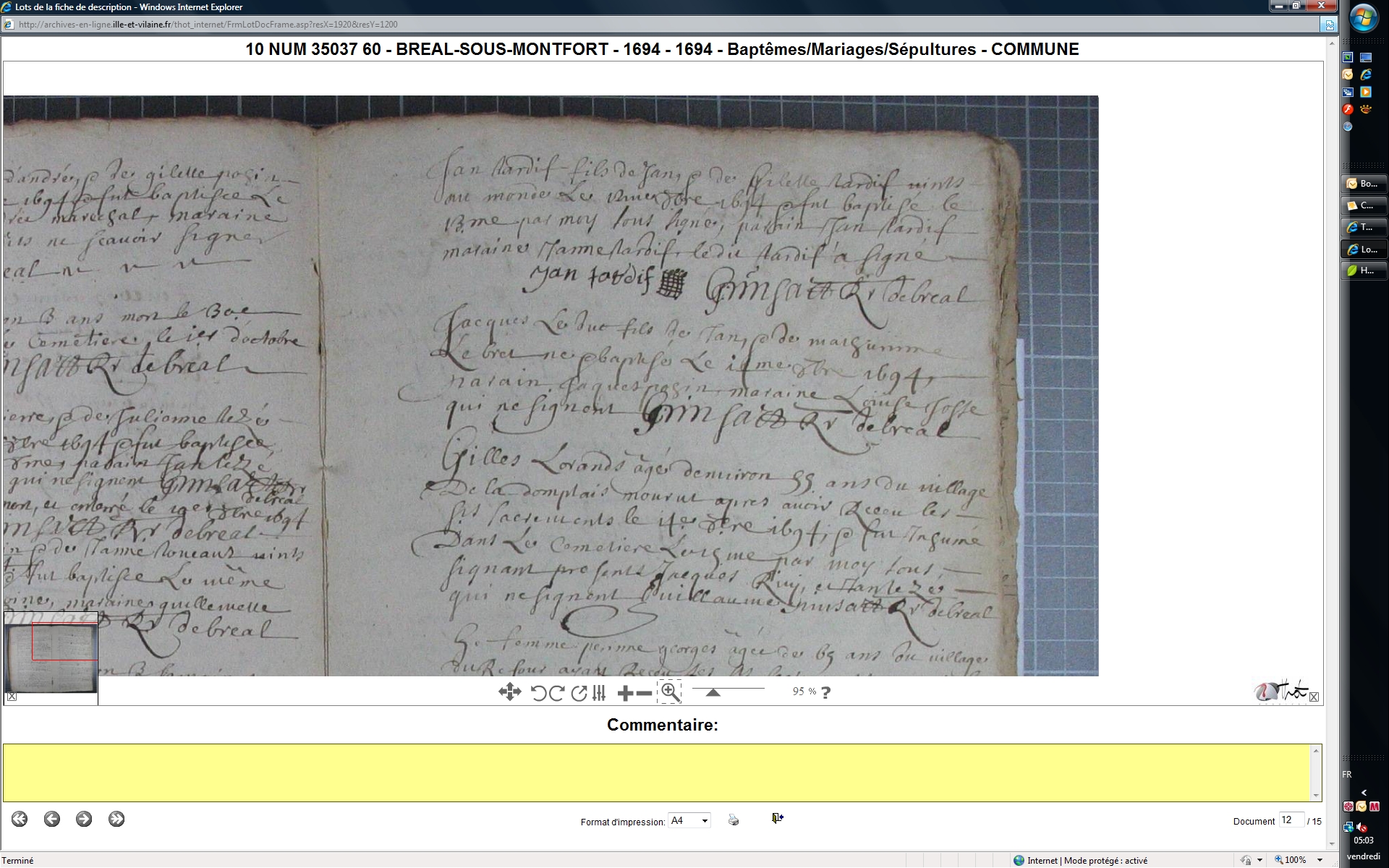Viewport: 1389px width, 868px height.
Task: Zoom in with plus icon
Action: pyautogui.click(x=625, y=693)
